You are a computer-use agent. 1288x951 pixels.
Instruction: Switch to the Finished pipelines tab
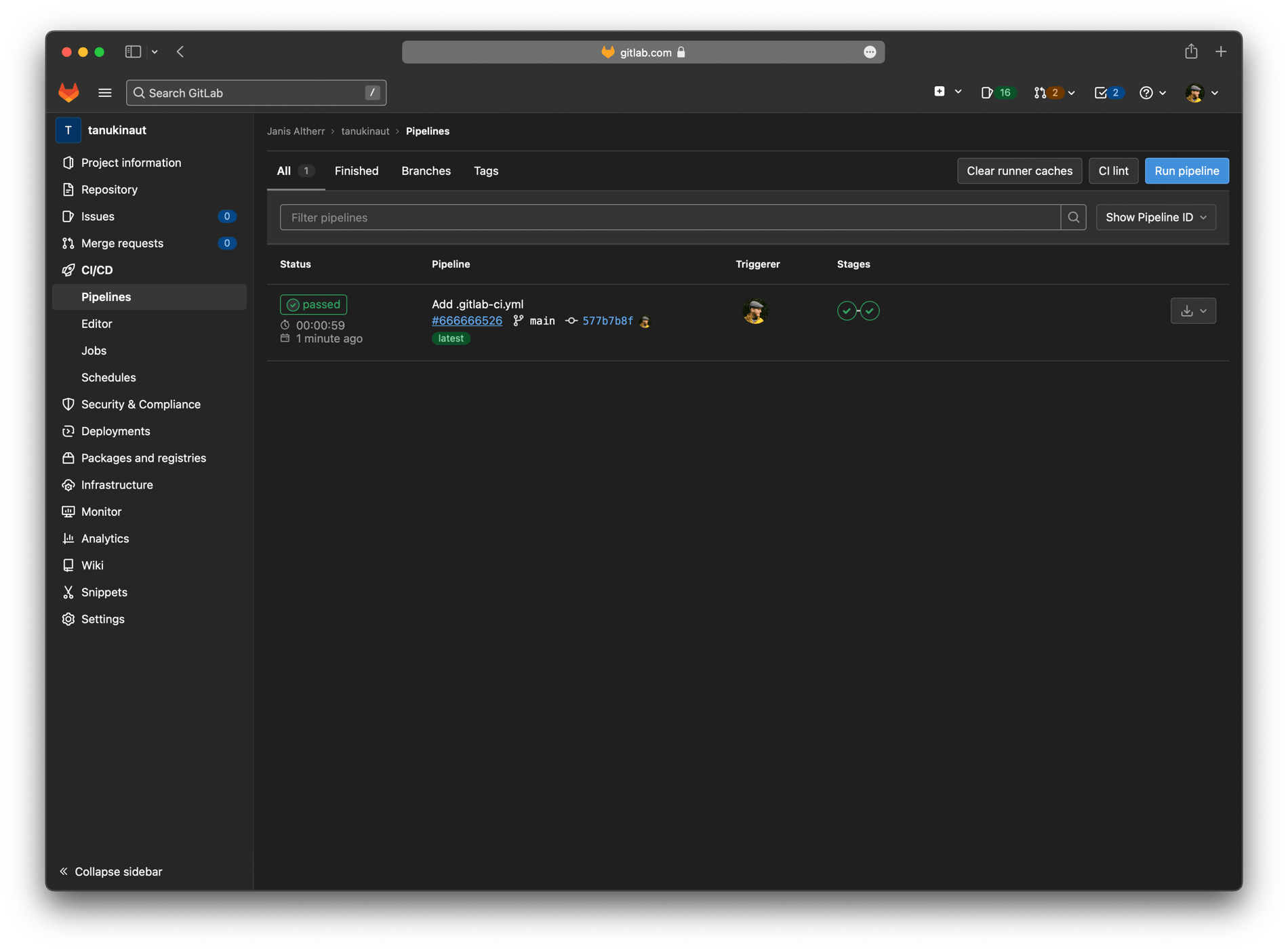(x=357, y=171)
